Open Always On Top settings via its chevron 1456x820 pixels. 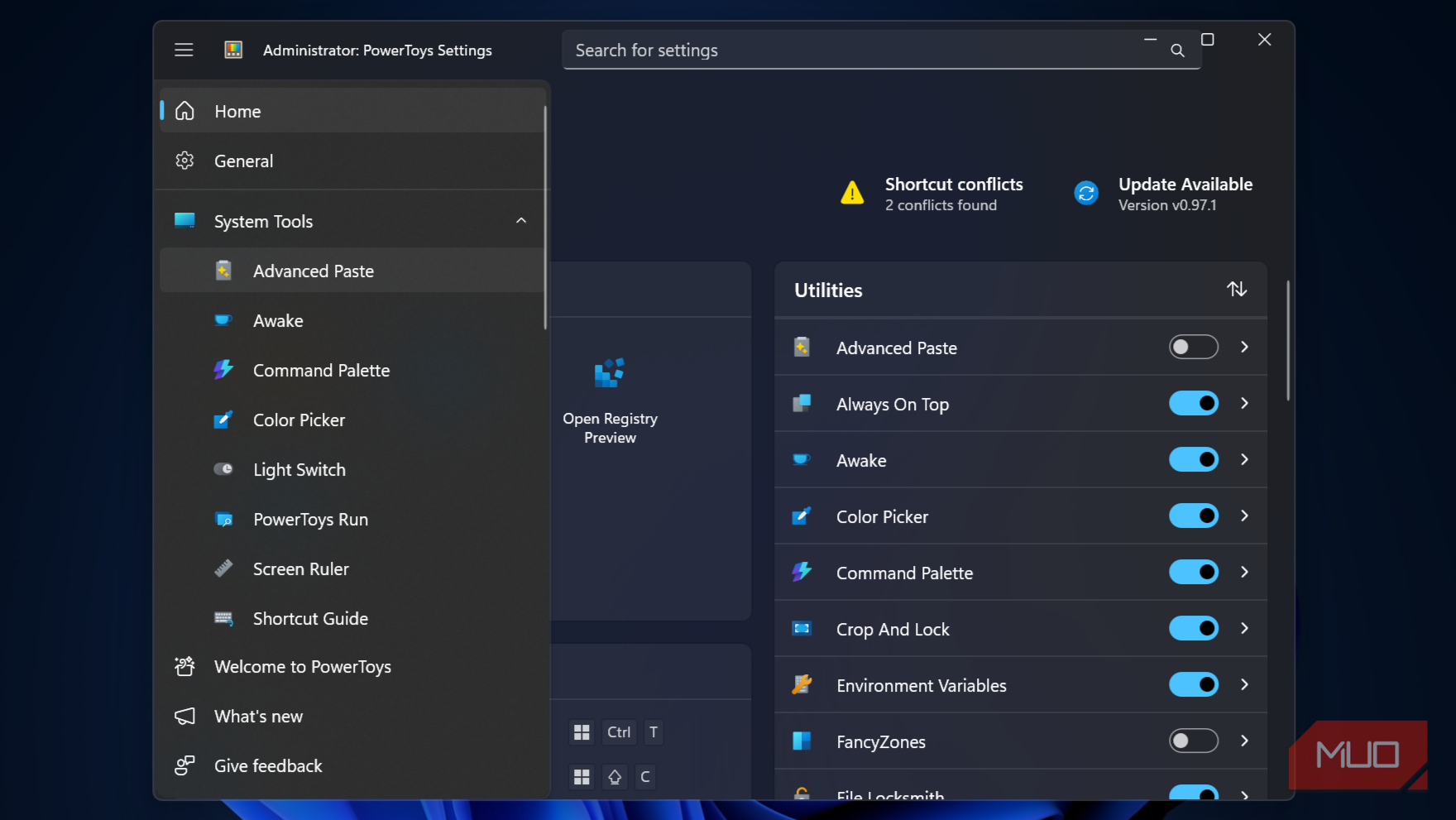point(1244,403)
